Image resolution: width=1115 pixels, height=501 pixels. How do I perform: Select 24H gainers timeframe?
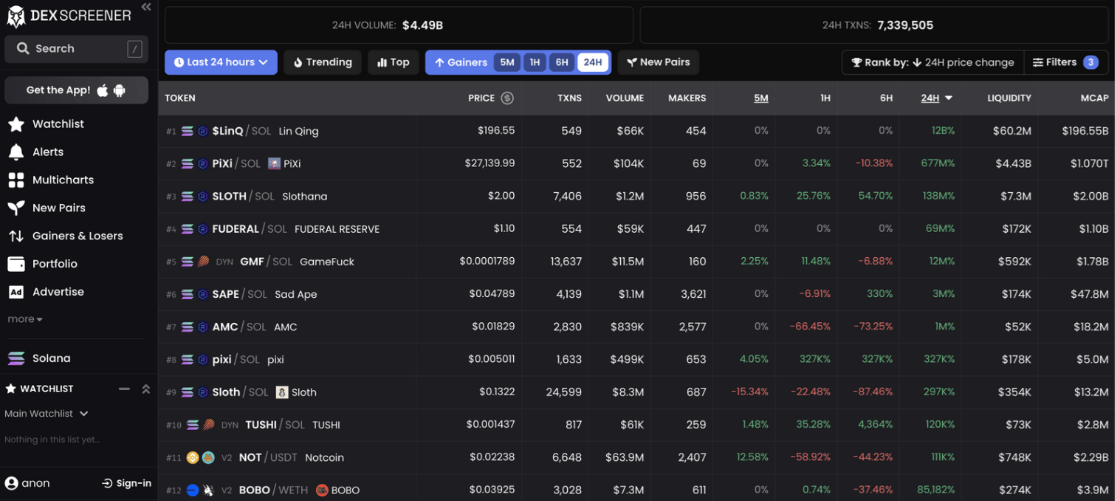[x=592, y=63]
